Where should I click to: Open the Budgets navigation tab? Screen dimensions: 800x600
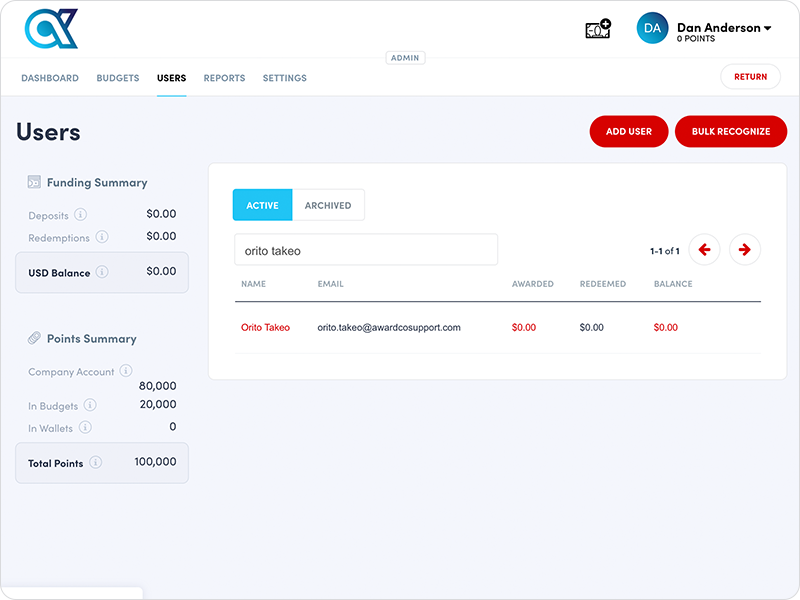click(x=118, y=78)
